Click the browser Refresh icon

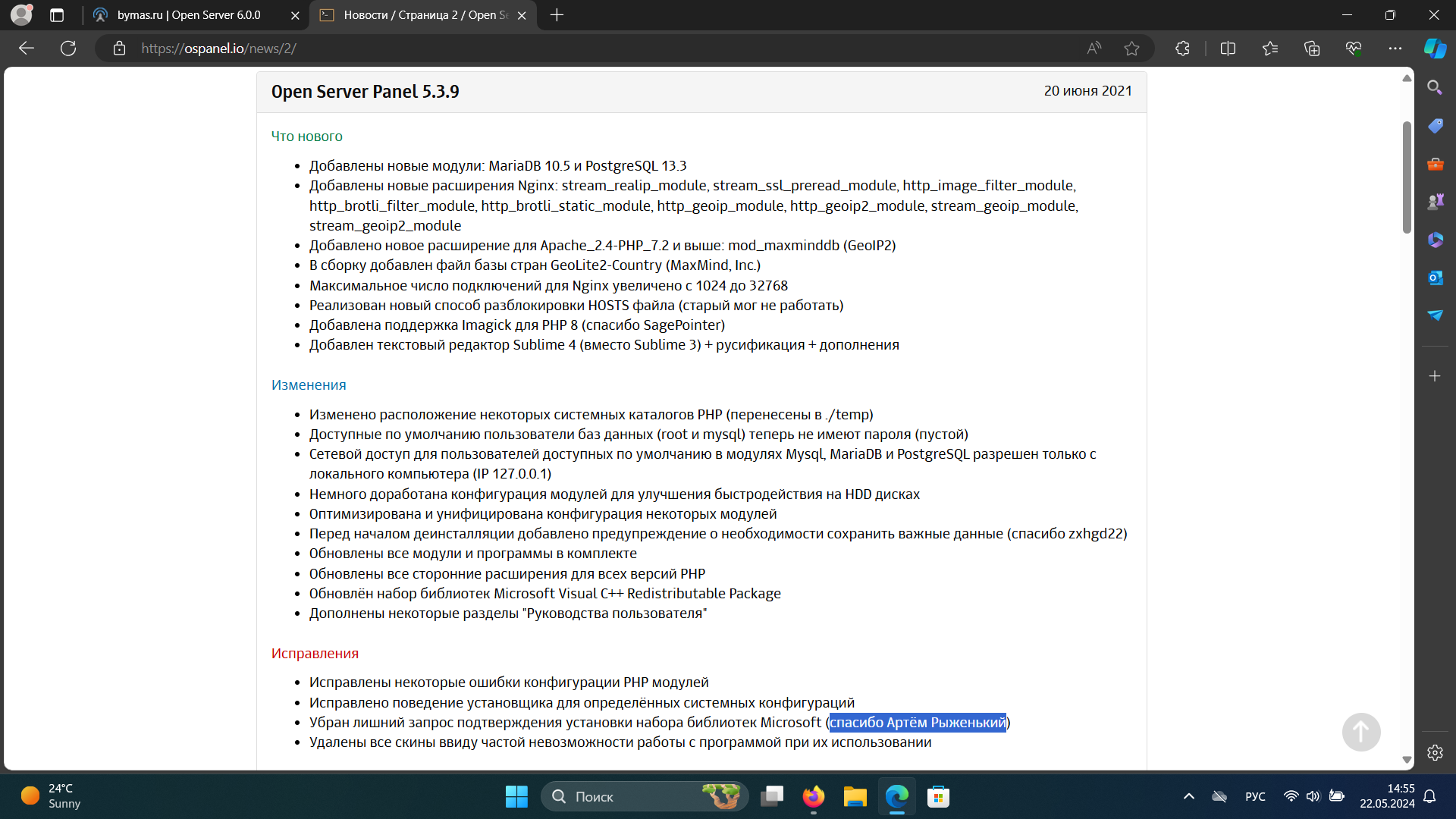pos(68,49)
